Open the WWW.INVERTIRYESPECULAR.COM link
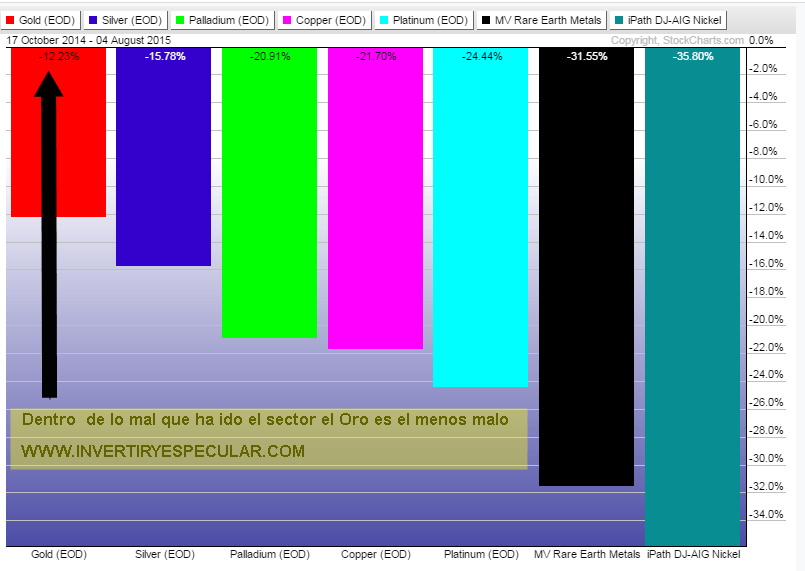The image size is (805, 571). tap(162, 452)
